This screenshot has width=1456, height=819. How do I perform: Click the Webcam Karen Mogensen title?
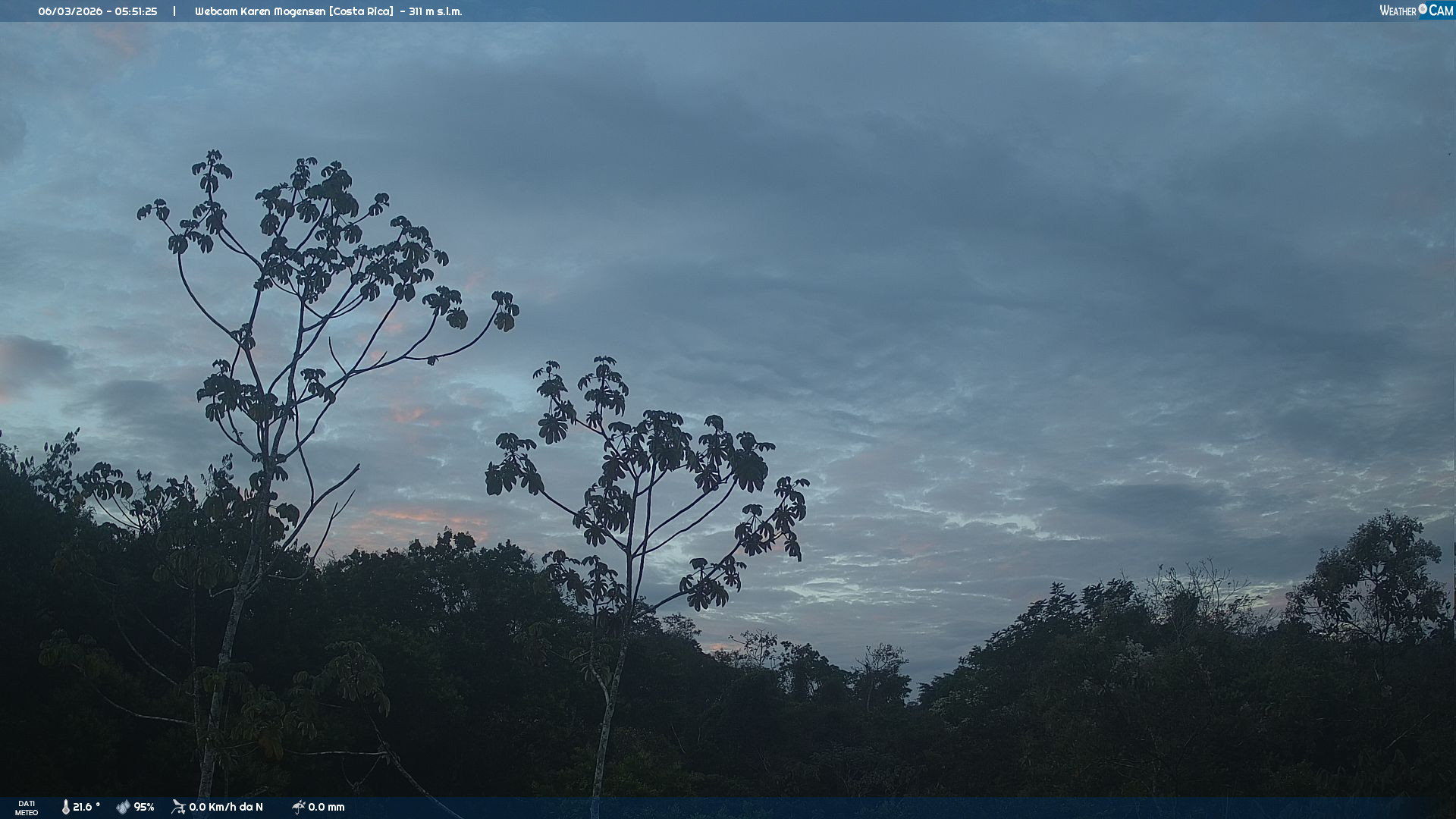(260, 11)
